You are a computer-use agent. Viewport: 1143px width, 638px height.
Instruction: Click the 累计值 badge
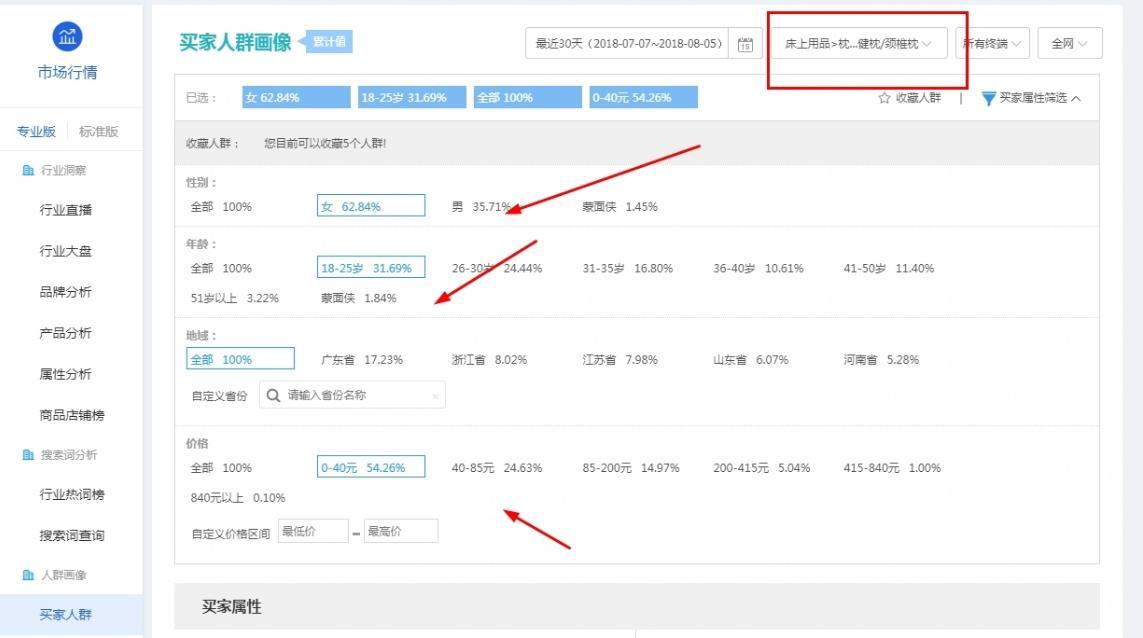tap(329, 42)
